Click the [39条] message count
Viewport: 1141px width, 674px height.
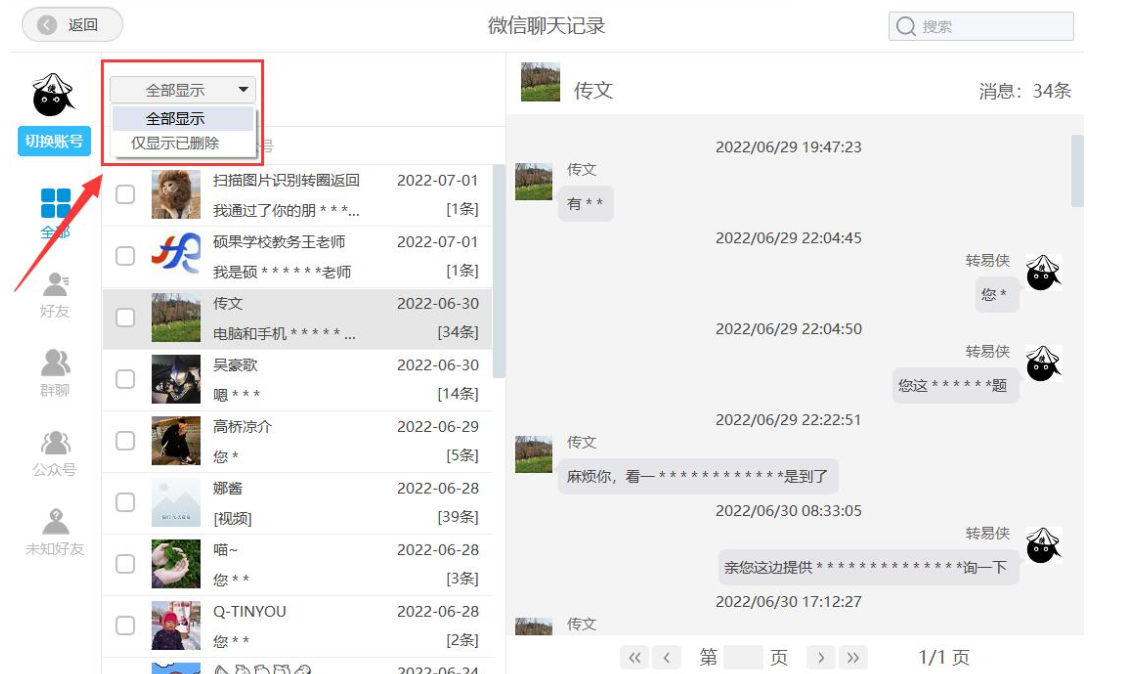pyautogui.click(x=458, y=518)
